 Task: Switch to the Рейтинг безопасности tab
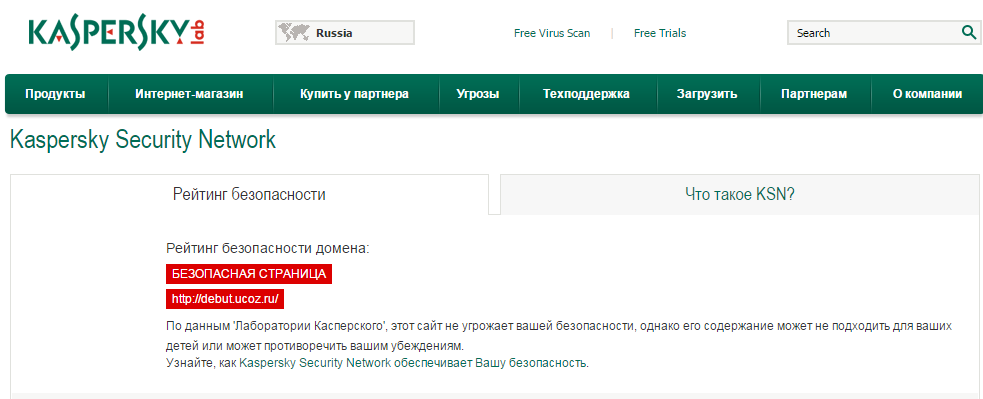click(249, 194)
